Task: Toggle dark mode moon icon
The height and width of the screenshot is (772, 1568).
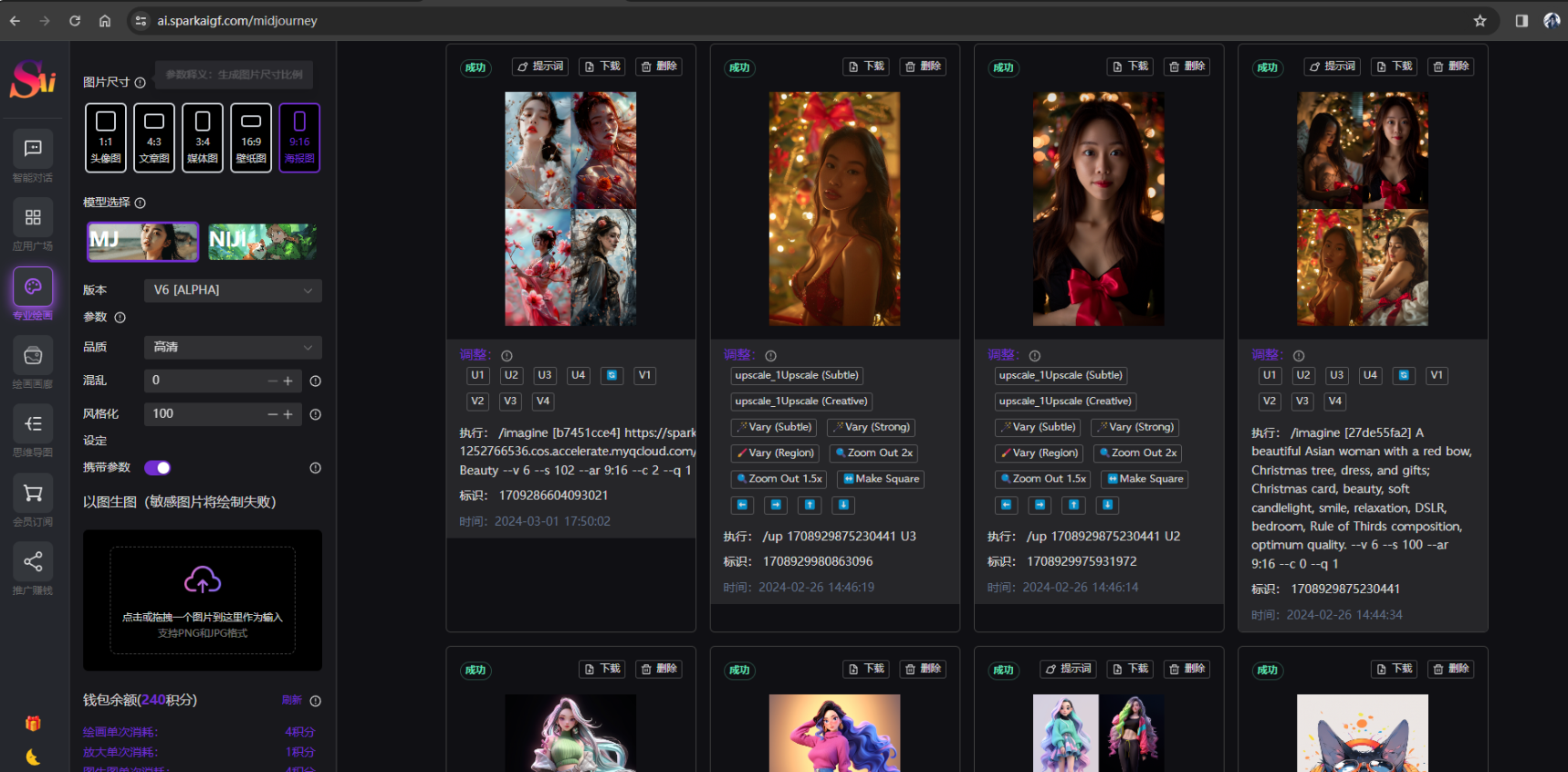Action: coord(33,756)
